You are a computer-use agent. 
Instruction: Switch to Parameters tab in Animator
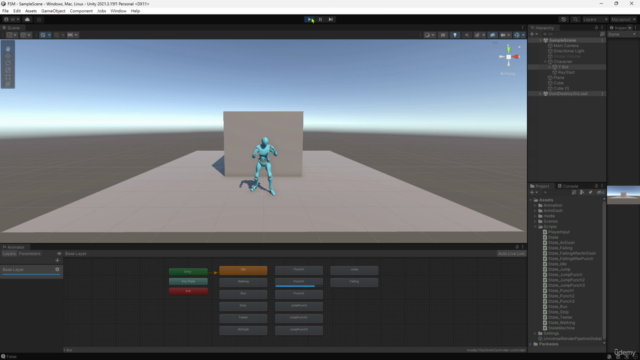tap(30, 253)
